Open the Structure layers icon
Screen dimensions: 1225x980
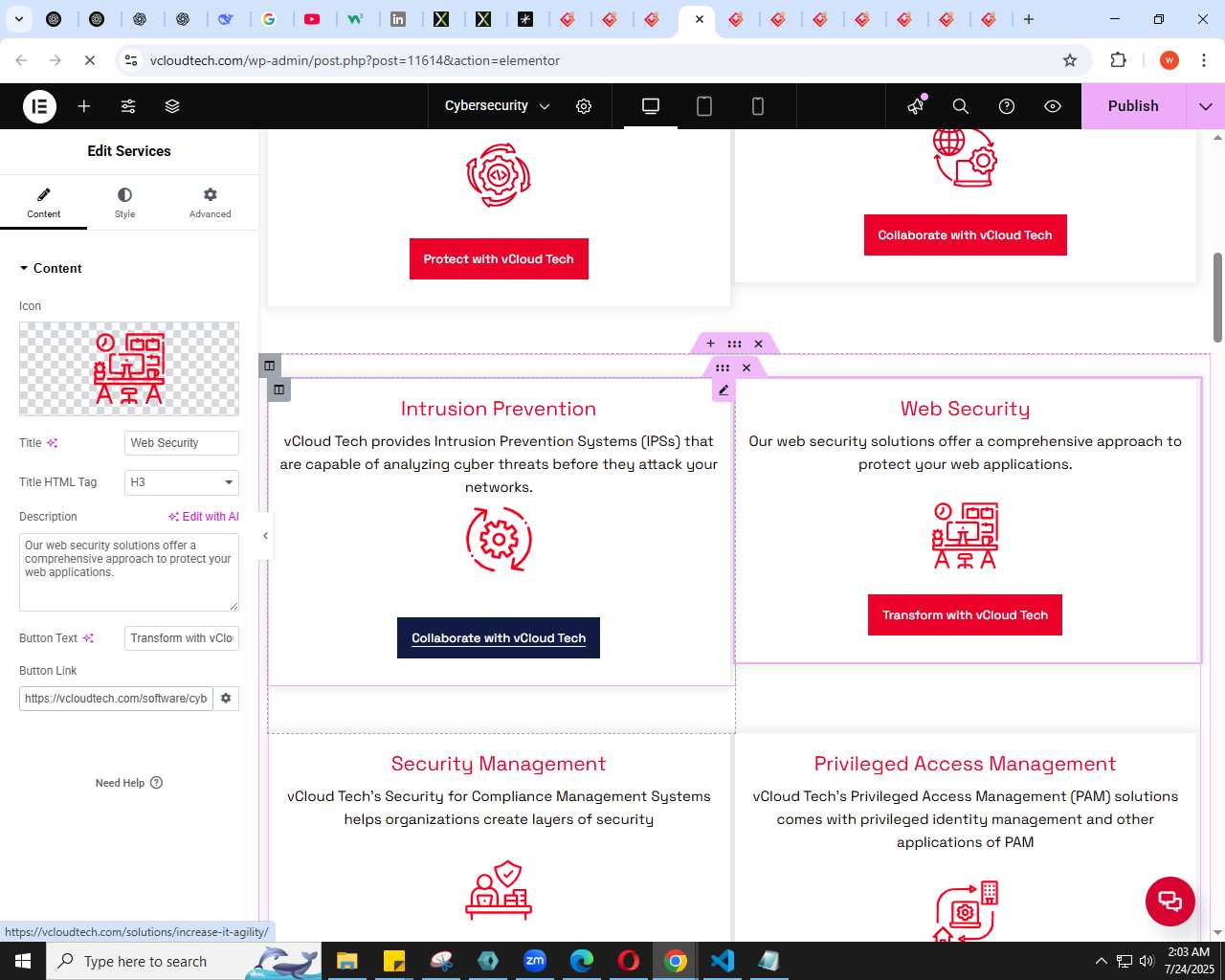pos(172,106)
